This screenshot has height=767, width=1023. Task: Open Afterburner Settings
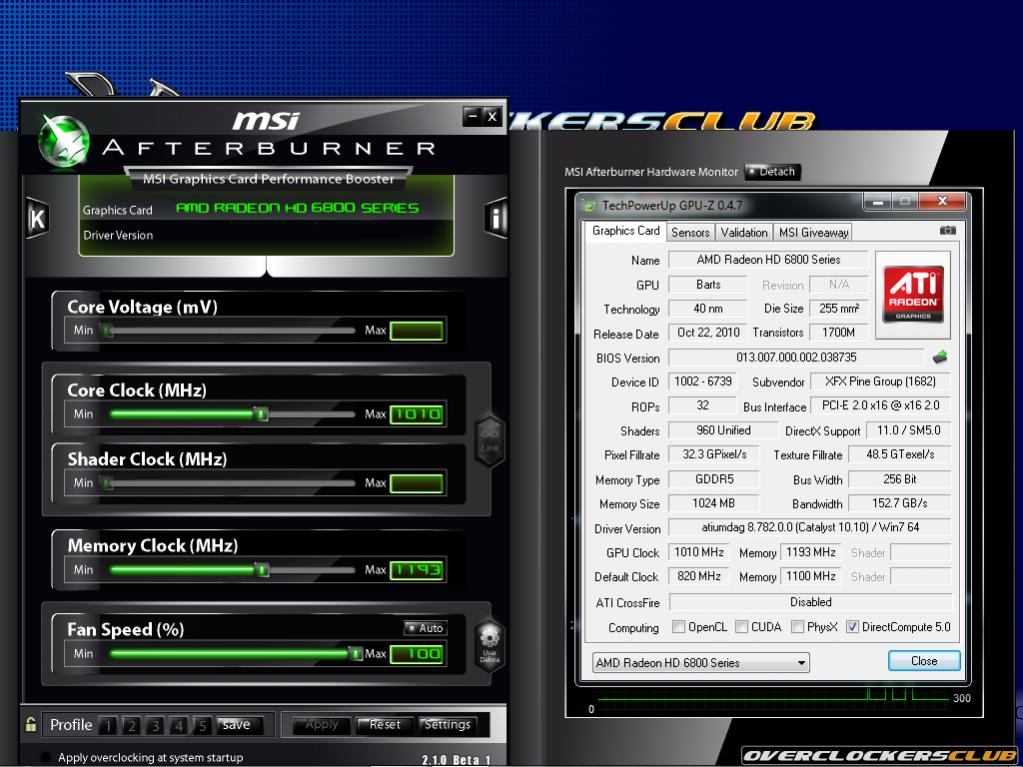point(447,725)
